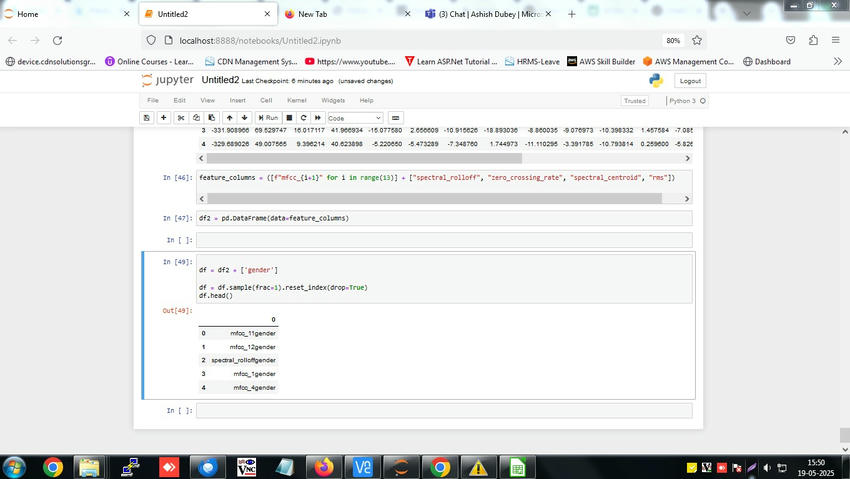
Task: Close the Untitled2 browser tab
Action: [267, 14]
